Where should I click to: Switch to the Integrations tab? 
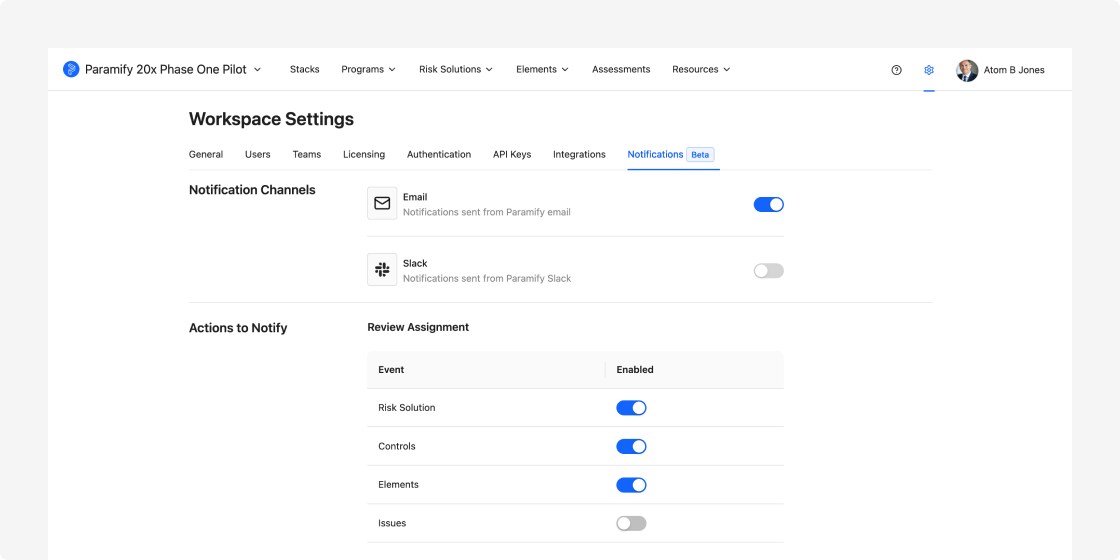[x=579, y=154]
